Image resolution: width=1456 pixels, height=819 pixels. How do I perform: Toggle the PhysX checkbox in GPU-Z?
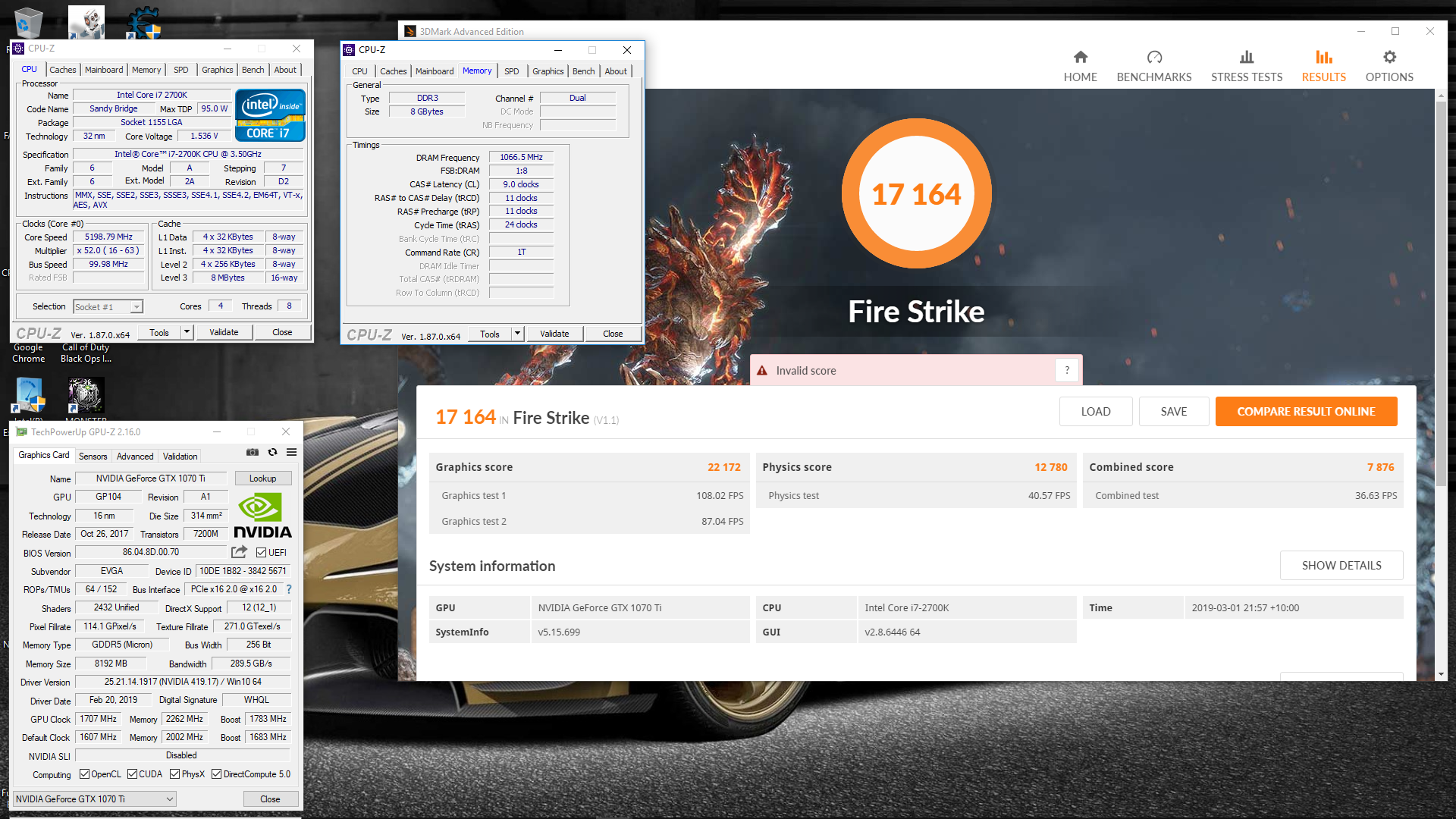174,774
